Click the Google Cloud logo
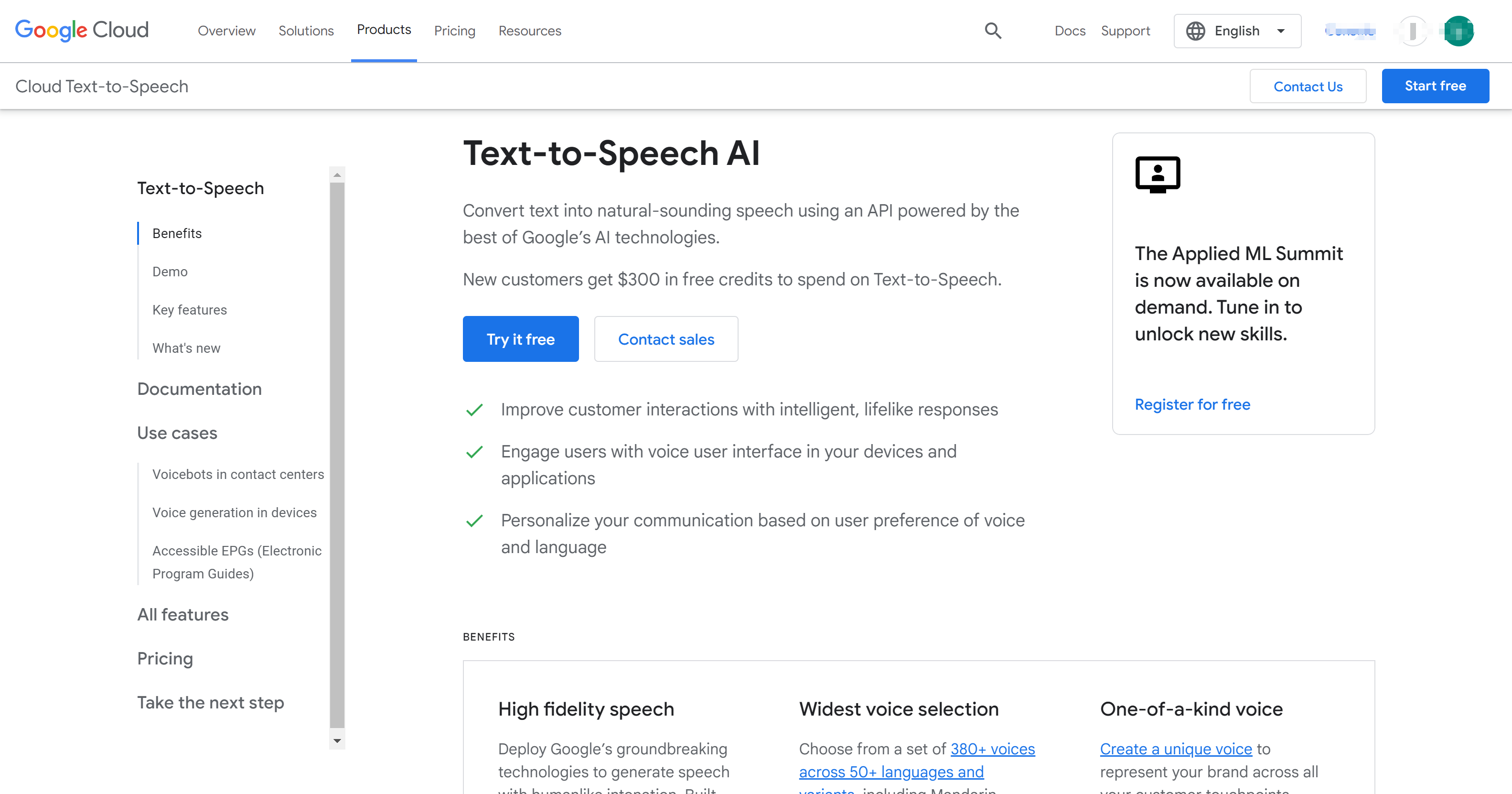The height and width of the screenshot is (794, 1512). coord(82,30)
